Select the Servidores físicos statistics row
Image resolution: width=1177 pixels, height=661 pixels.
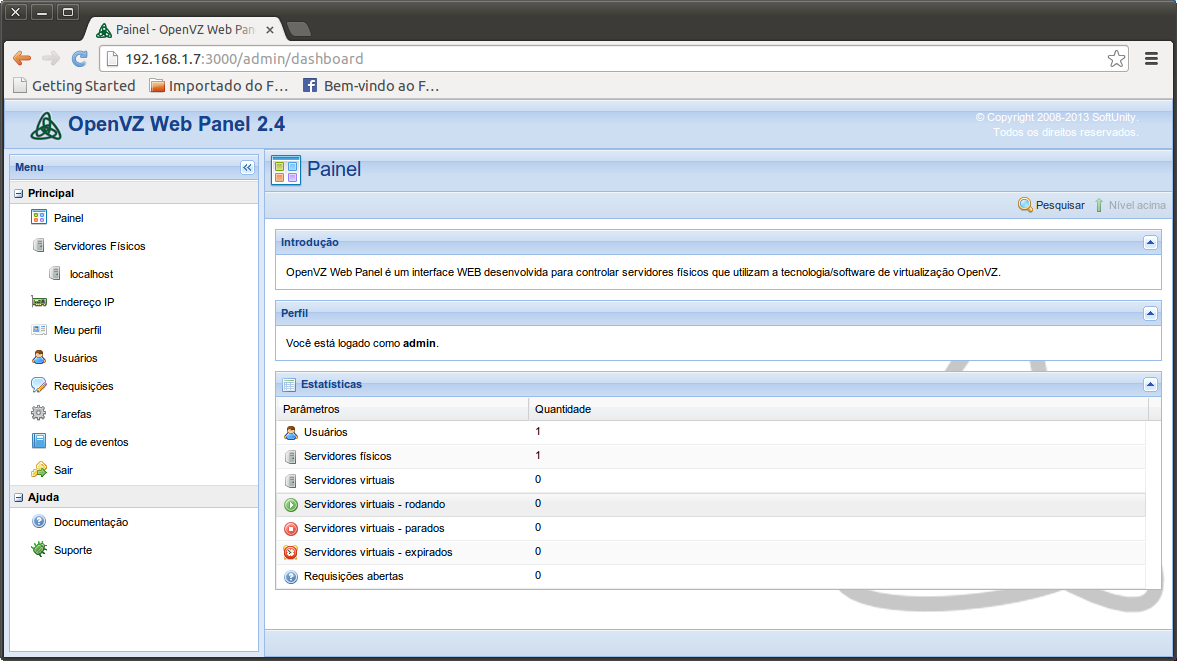pyautogui.click(x=711, y=456)
